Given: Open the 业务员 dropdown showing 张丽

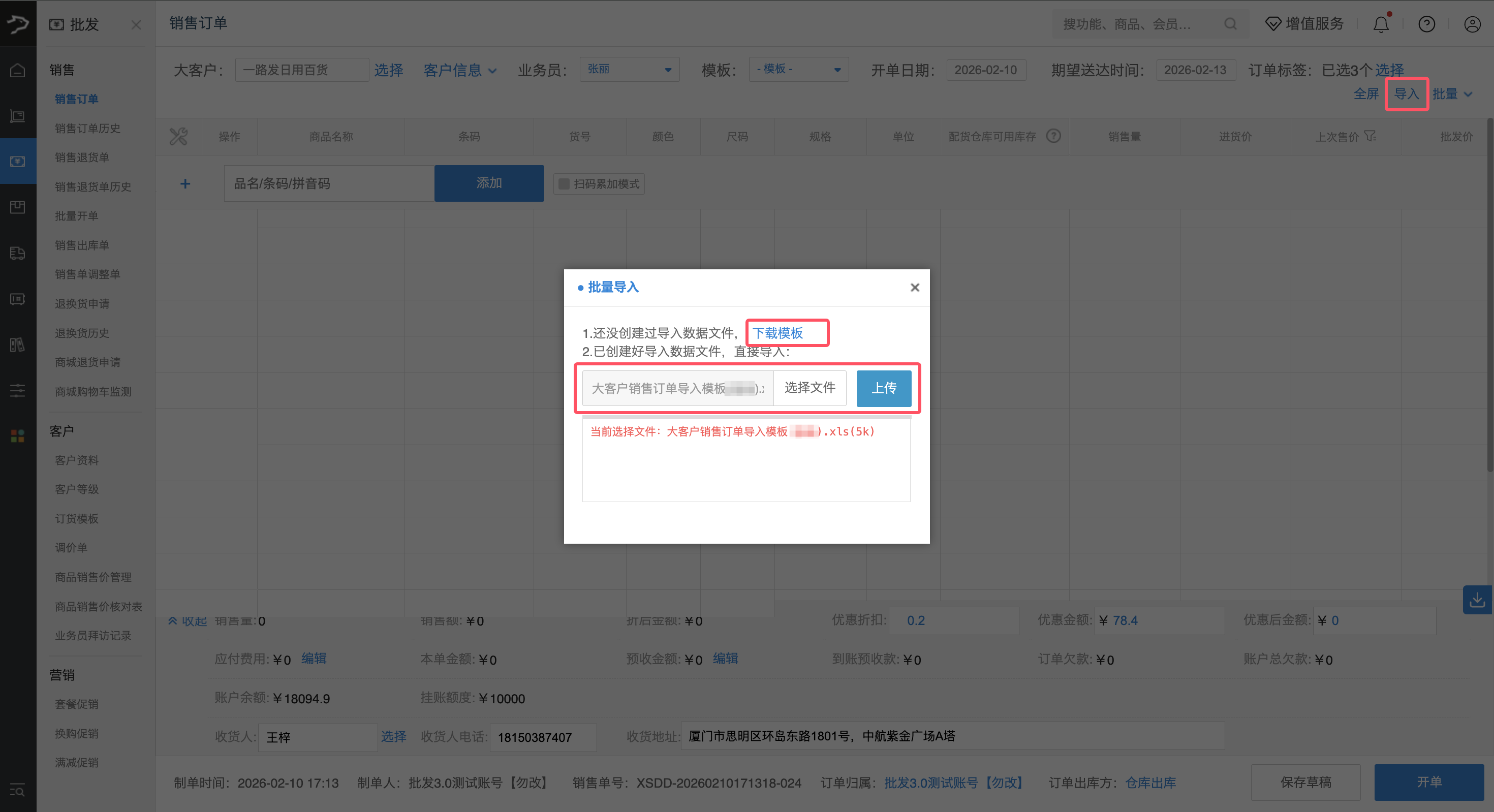Looking at the screenshot, I should (x=629, y=70).
